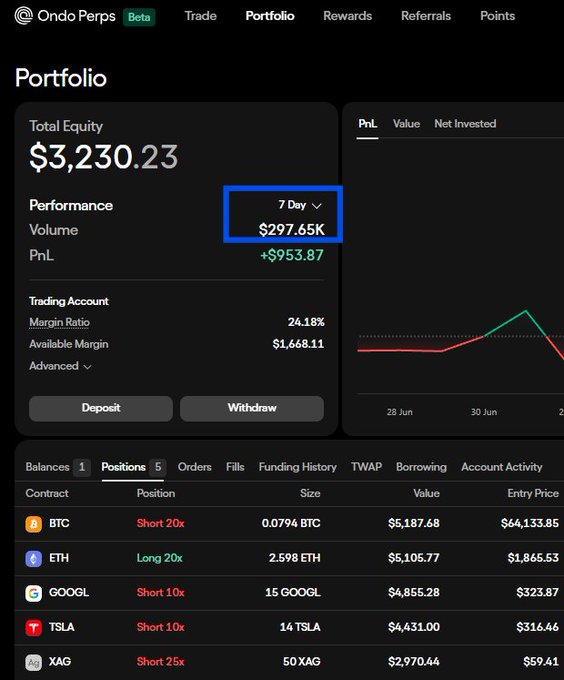Click the '$297.65K' volume value

coord(291,229)
